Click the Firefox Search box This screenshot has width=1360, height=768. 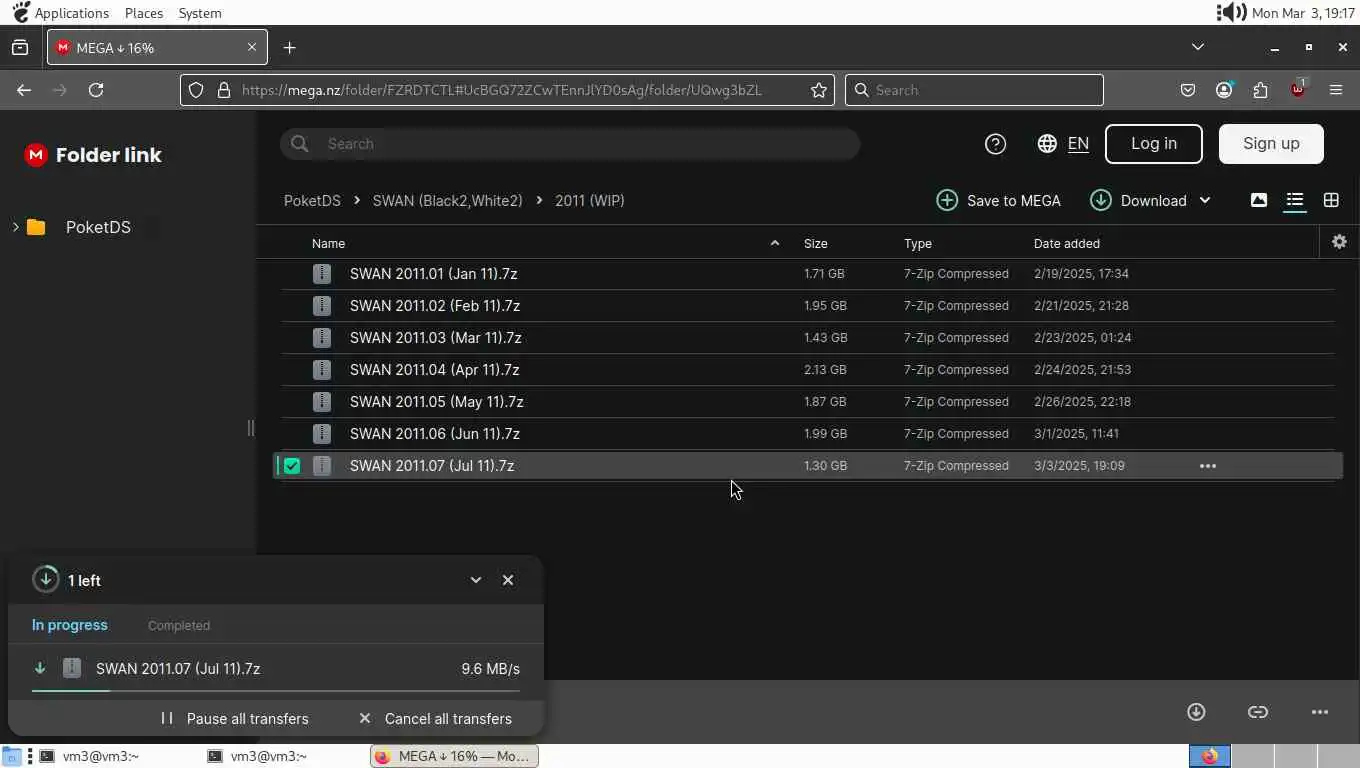tap(974, 90)
